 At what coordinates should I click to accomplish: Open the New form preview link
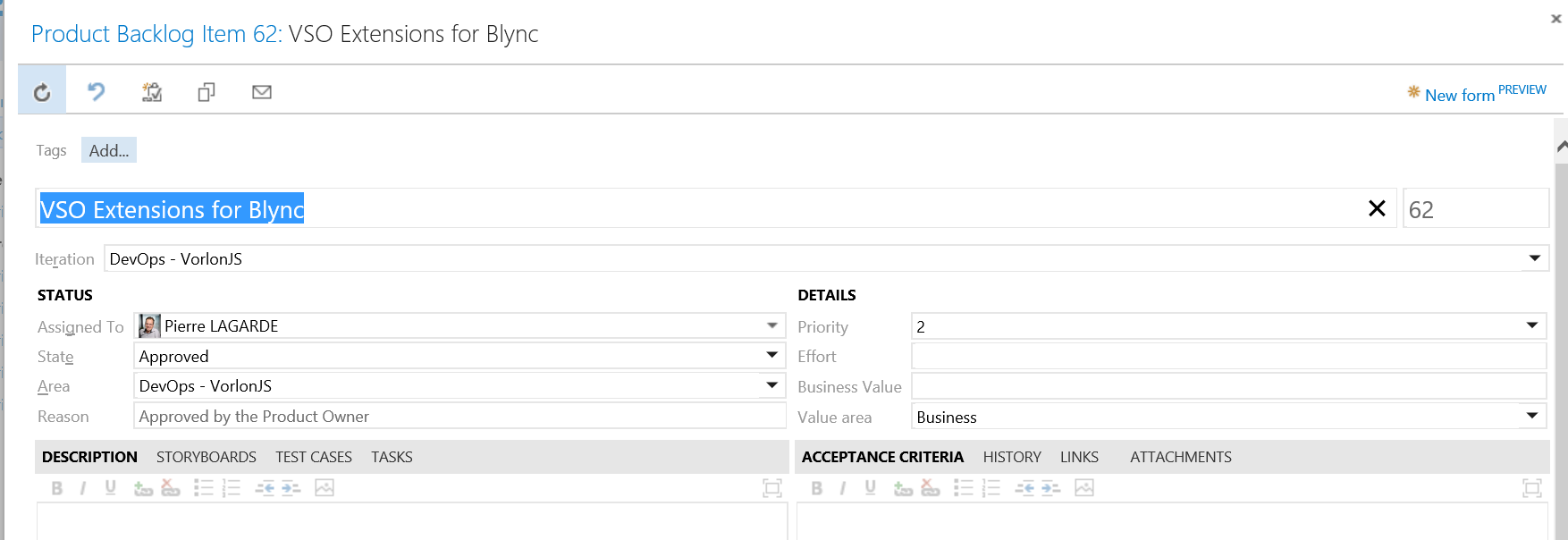tap(1460, 95)
